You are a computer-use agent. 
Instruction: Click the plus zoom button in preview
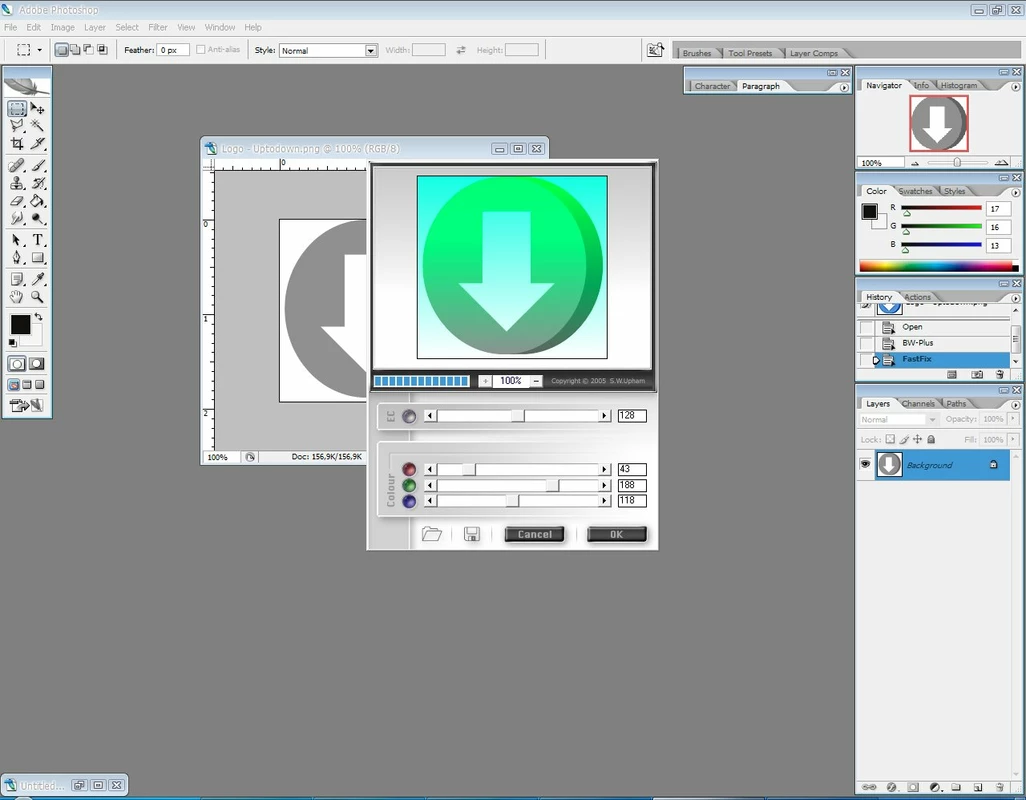tap(485, 381)
